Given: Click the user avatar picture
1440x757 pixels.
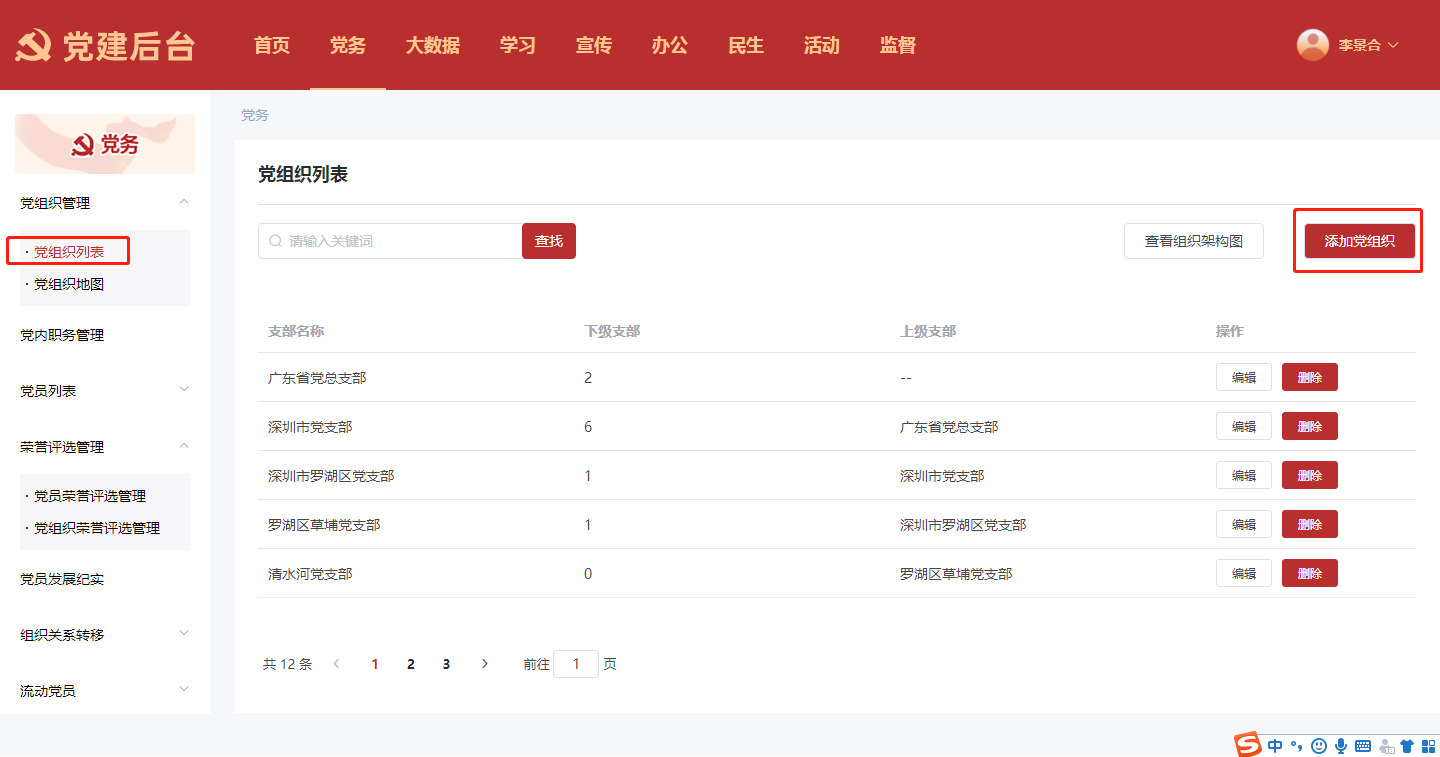Looking at the screenshot, I should 1312,45.
